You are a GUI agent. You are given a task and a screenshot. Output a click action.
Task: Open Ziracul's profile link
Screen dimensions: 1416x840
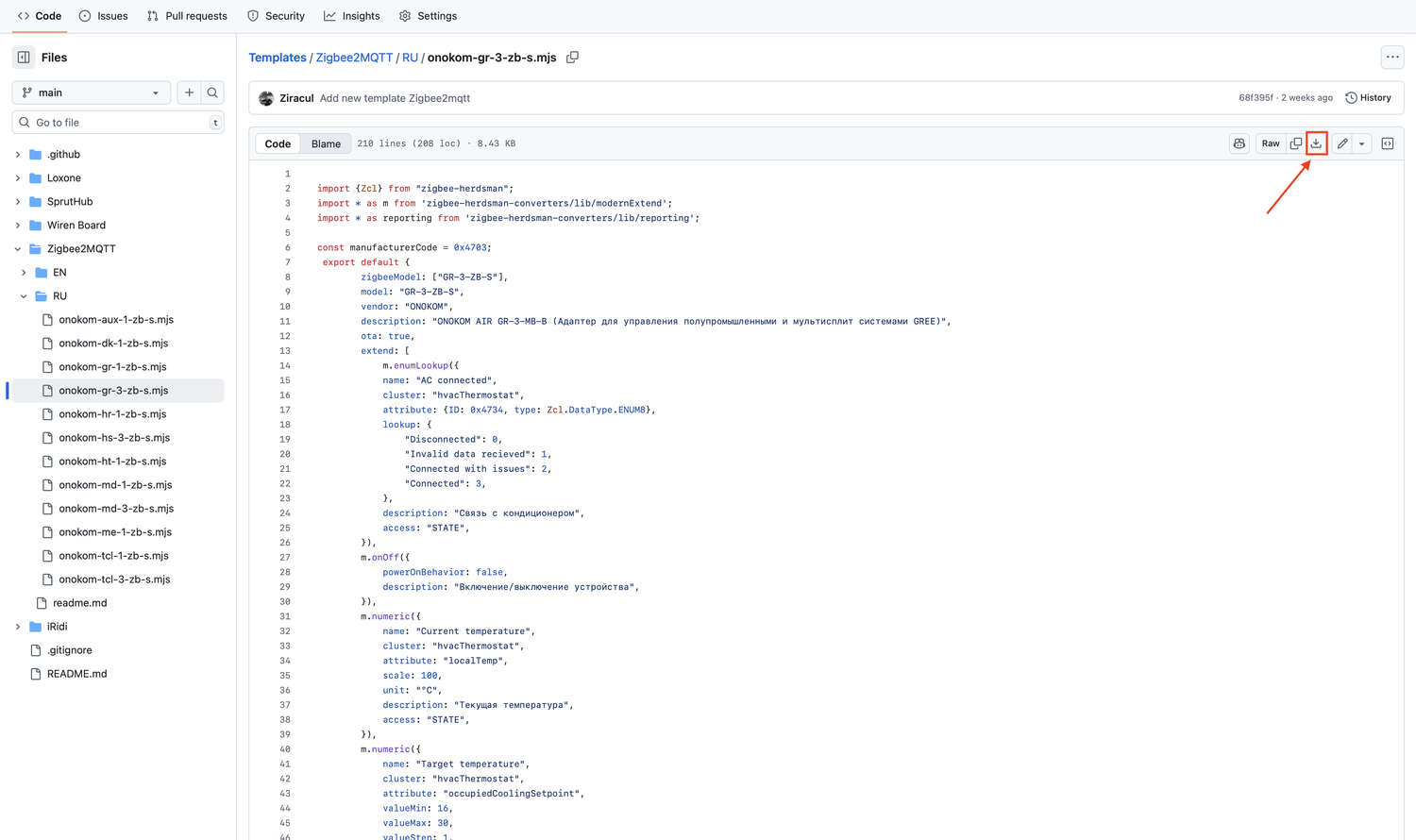pos(296,98)
